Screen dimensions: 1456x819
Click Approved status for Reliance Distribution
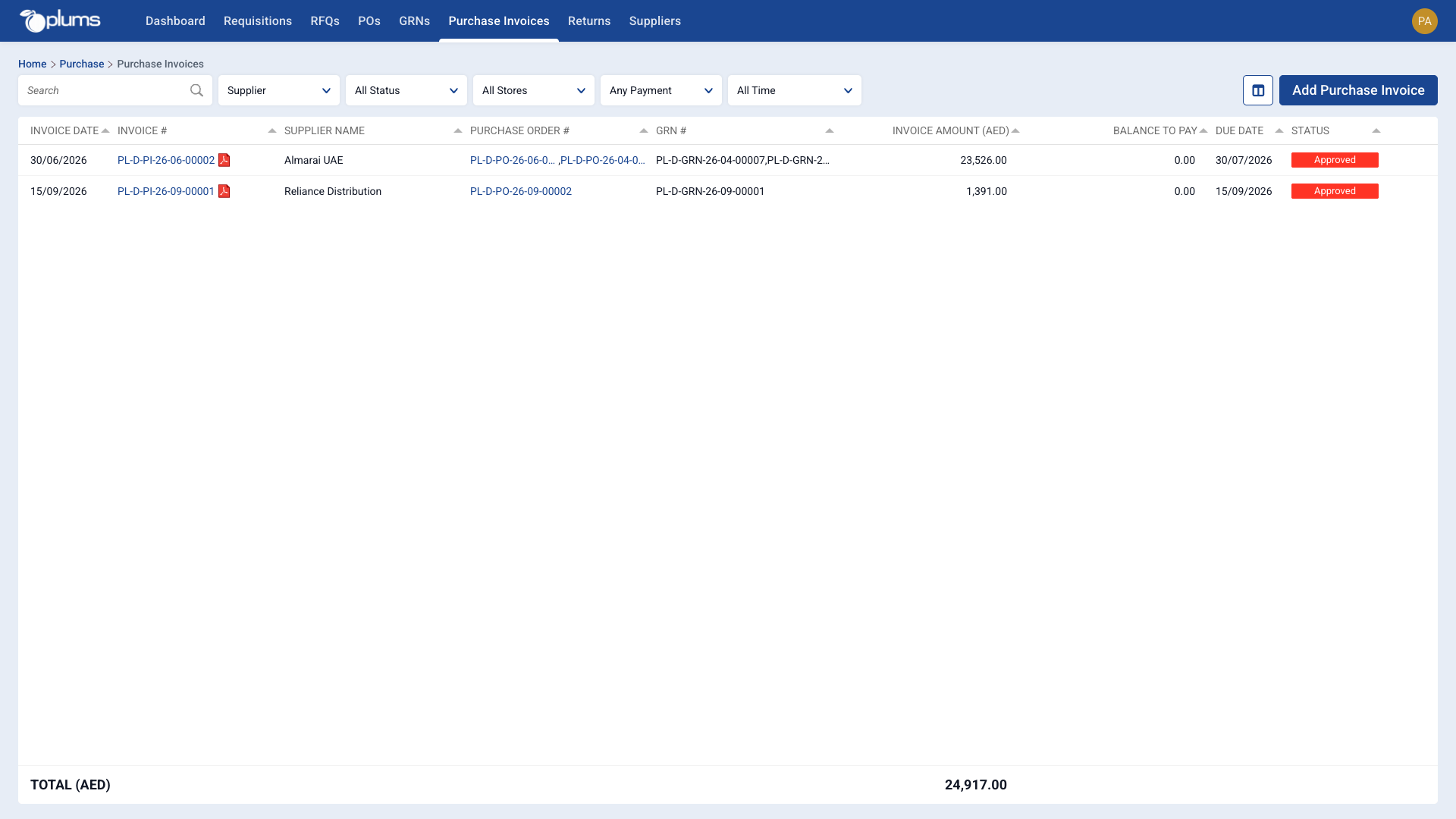[x=1335, y=191]
